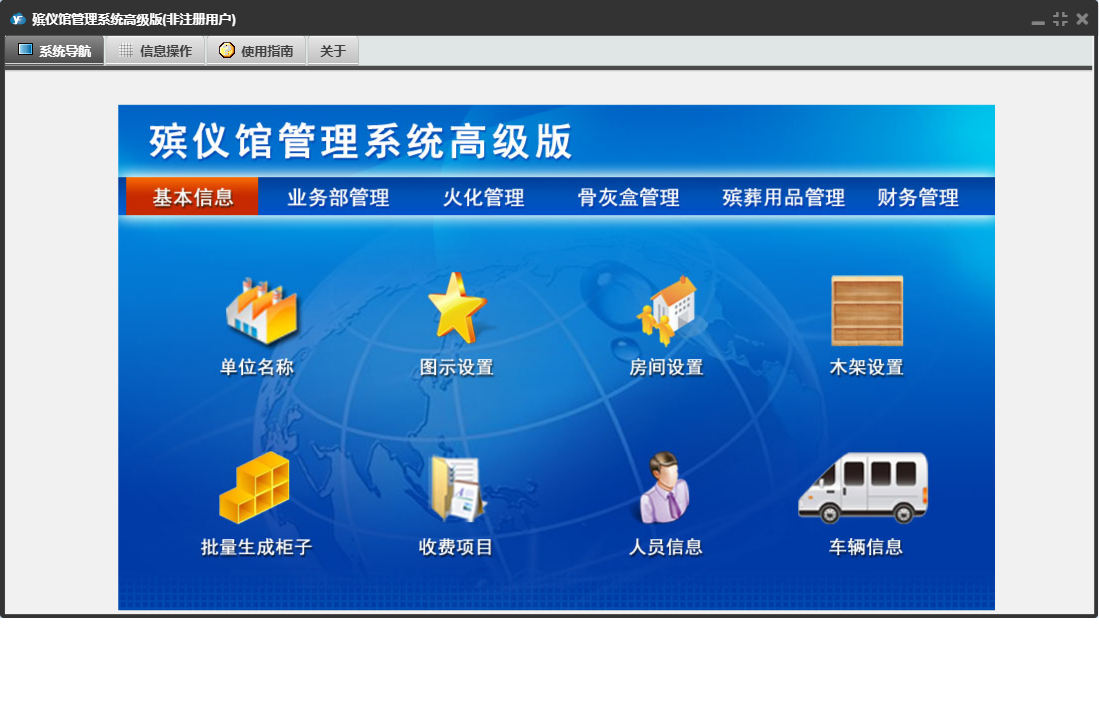Click the 人员信息 text label

(665, 547)
